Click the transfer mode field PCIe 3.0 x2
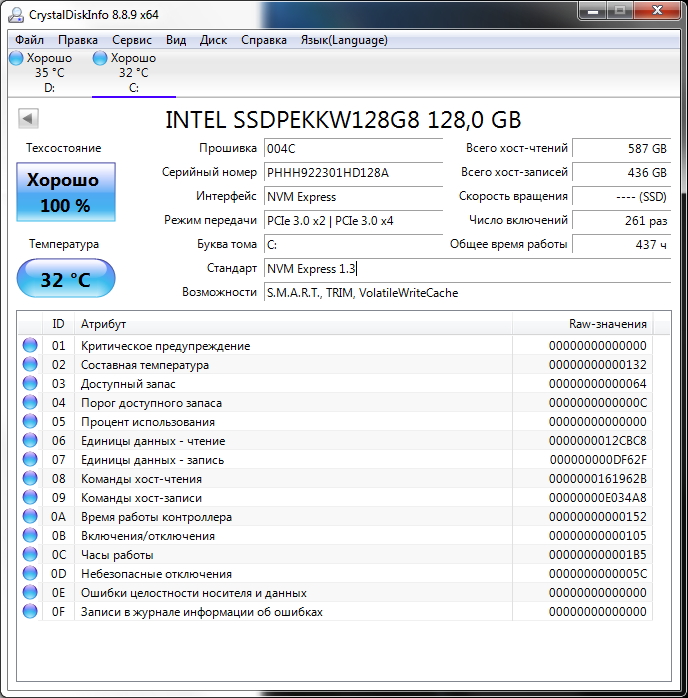The image size is (688, 698). tap(353, 220)
